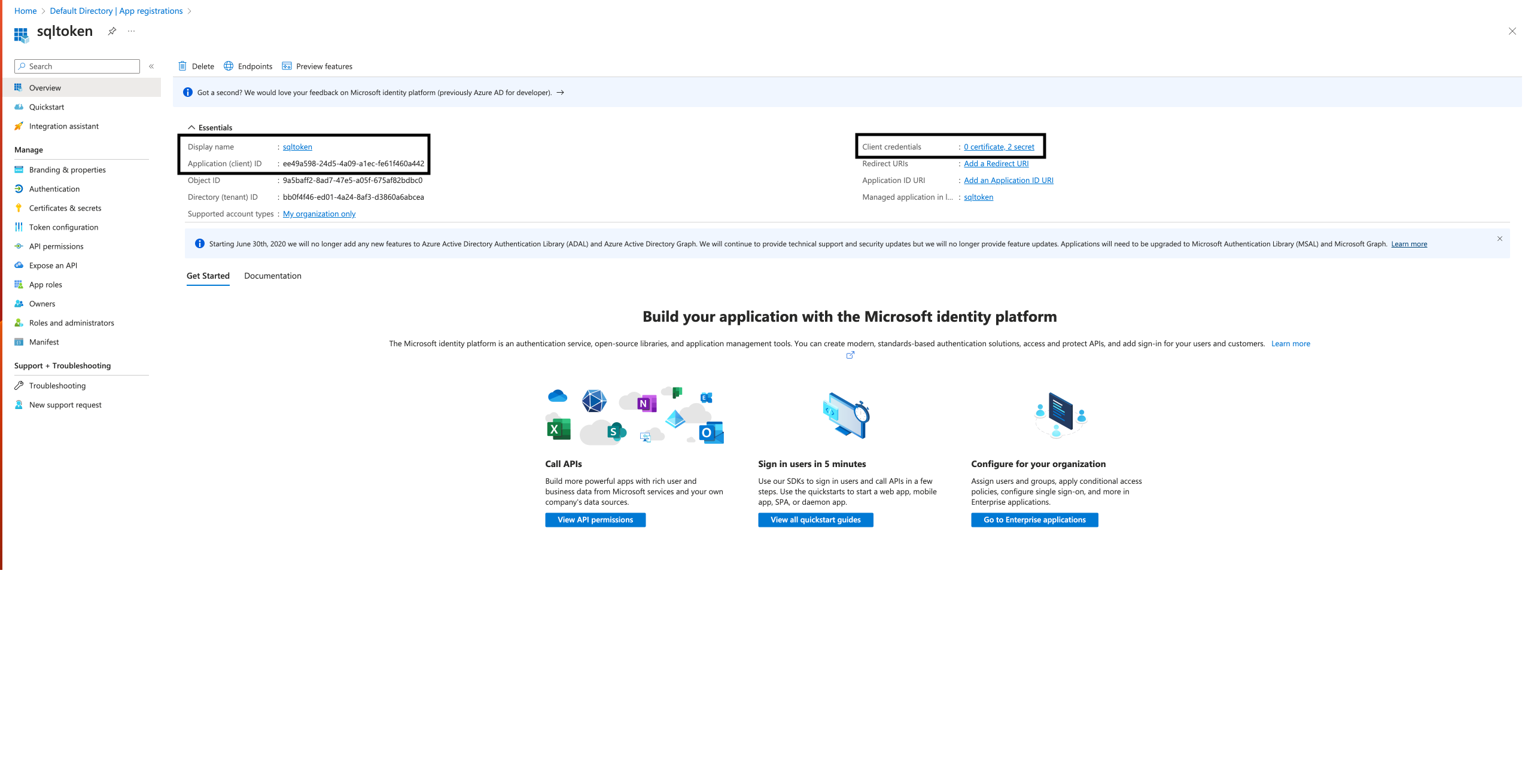Screen dimensions: 1534x784
Task: Collapse the left navigation sidebar
Action: coord(151,66)
